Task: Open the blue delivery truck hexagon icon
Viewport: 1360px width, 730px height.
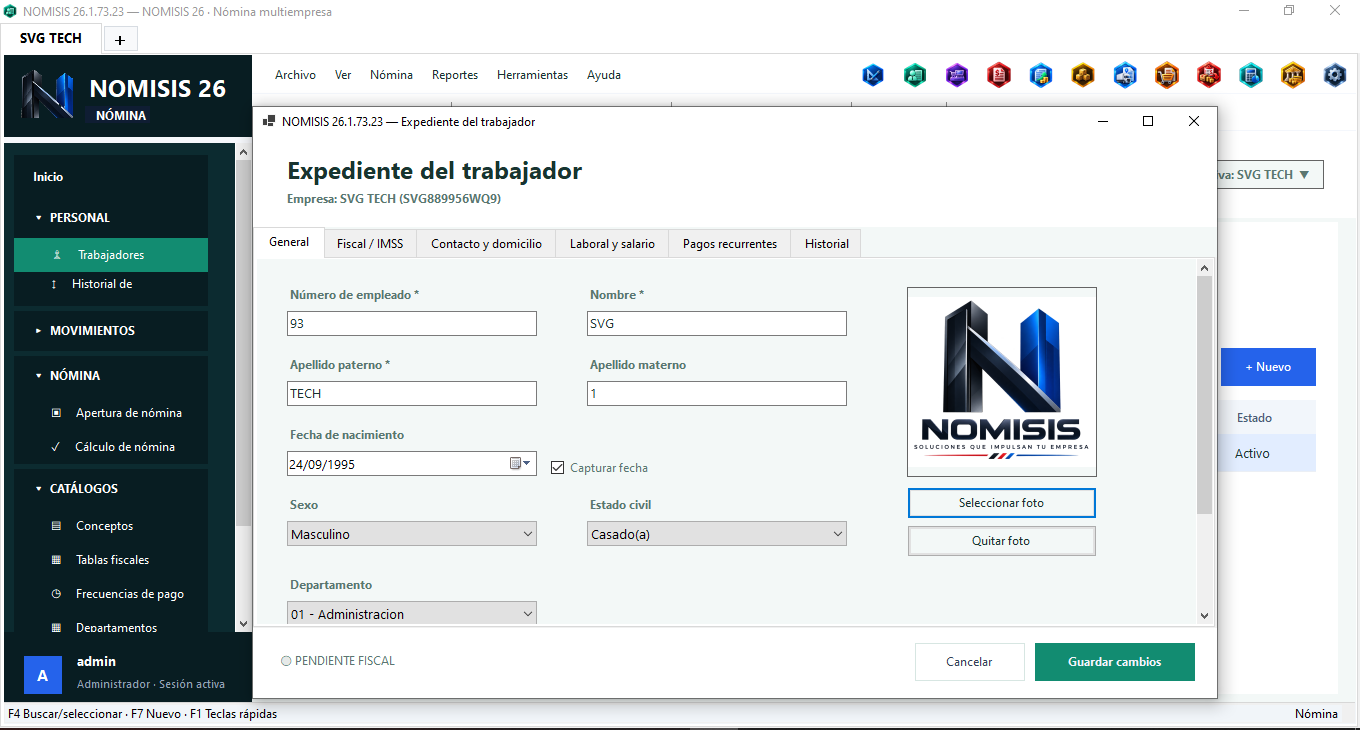Action: (1125, 75)
